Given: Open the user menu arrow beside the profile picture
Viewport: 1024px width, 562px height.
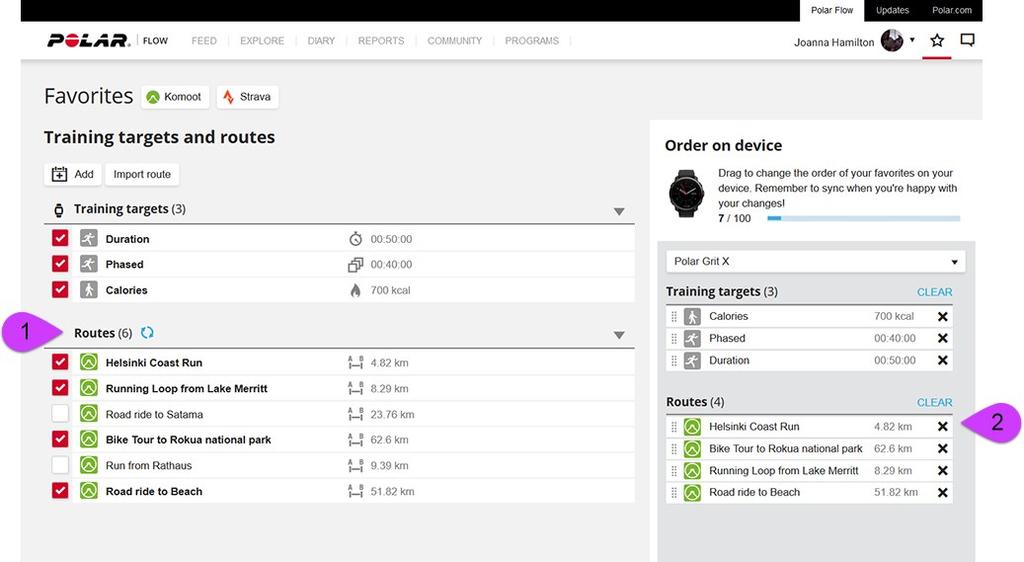Looking at the screenshot, I should click(912, 40).
